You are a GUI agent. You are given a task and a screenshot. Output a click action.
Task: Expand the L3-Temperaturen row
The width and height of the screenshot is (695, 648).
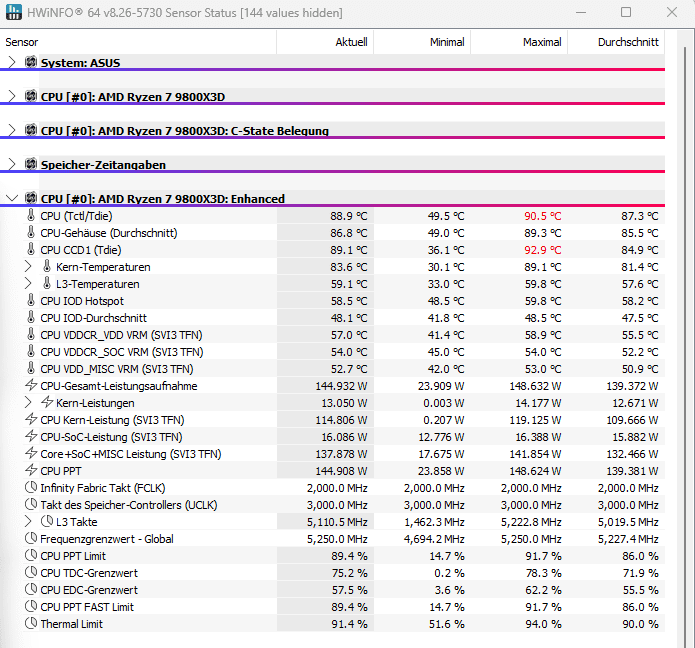coord(28,283)
